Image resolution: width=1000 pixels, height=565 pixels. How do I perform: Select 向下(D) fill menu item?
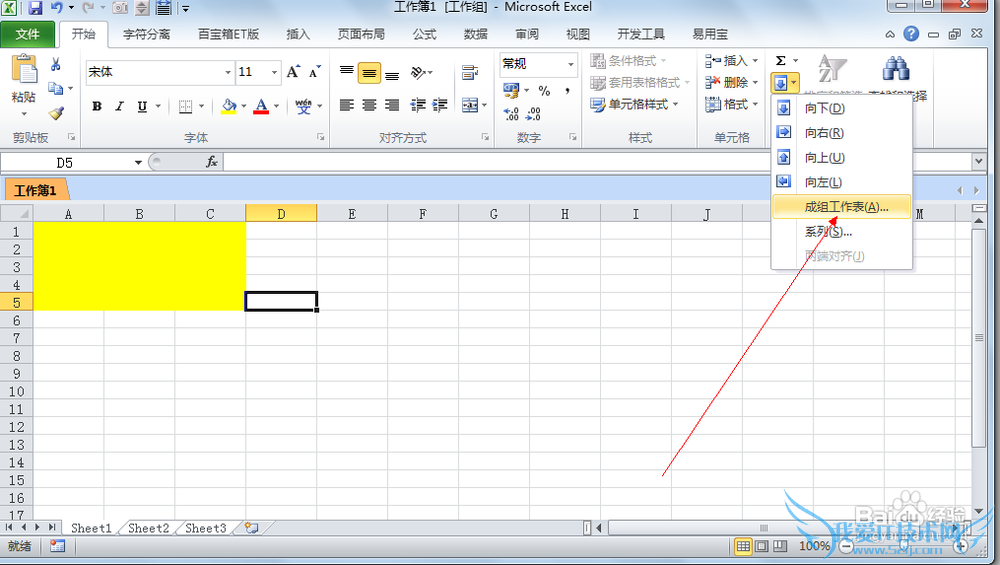click(842, 108)
